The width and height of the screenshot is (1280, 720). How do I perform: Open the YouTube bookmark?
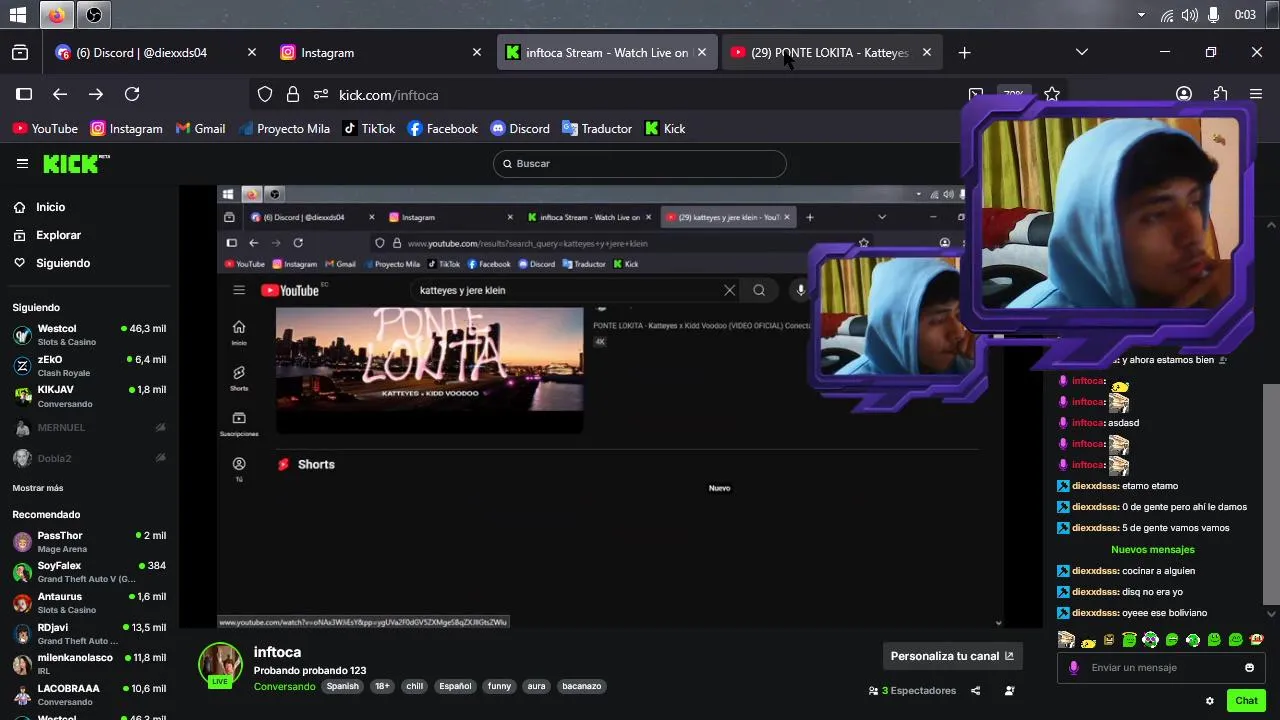pos(45,128)
